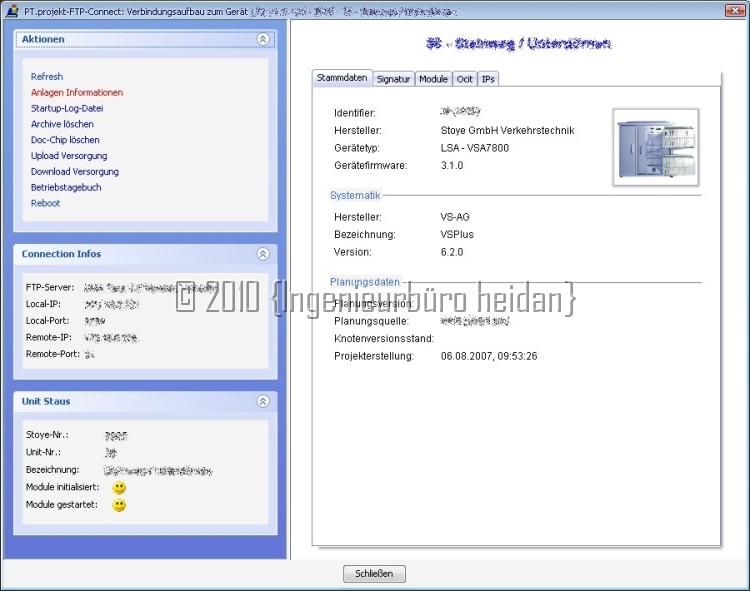Open the IPs tab

coord(488,79)
